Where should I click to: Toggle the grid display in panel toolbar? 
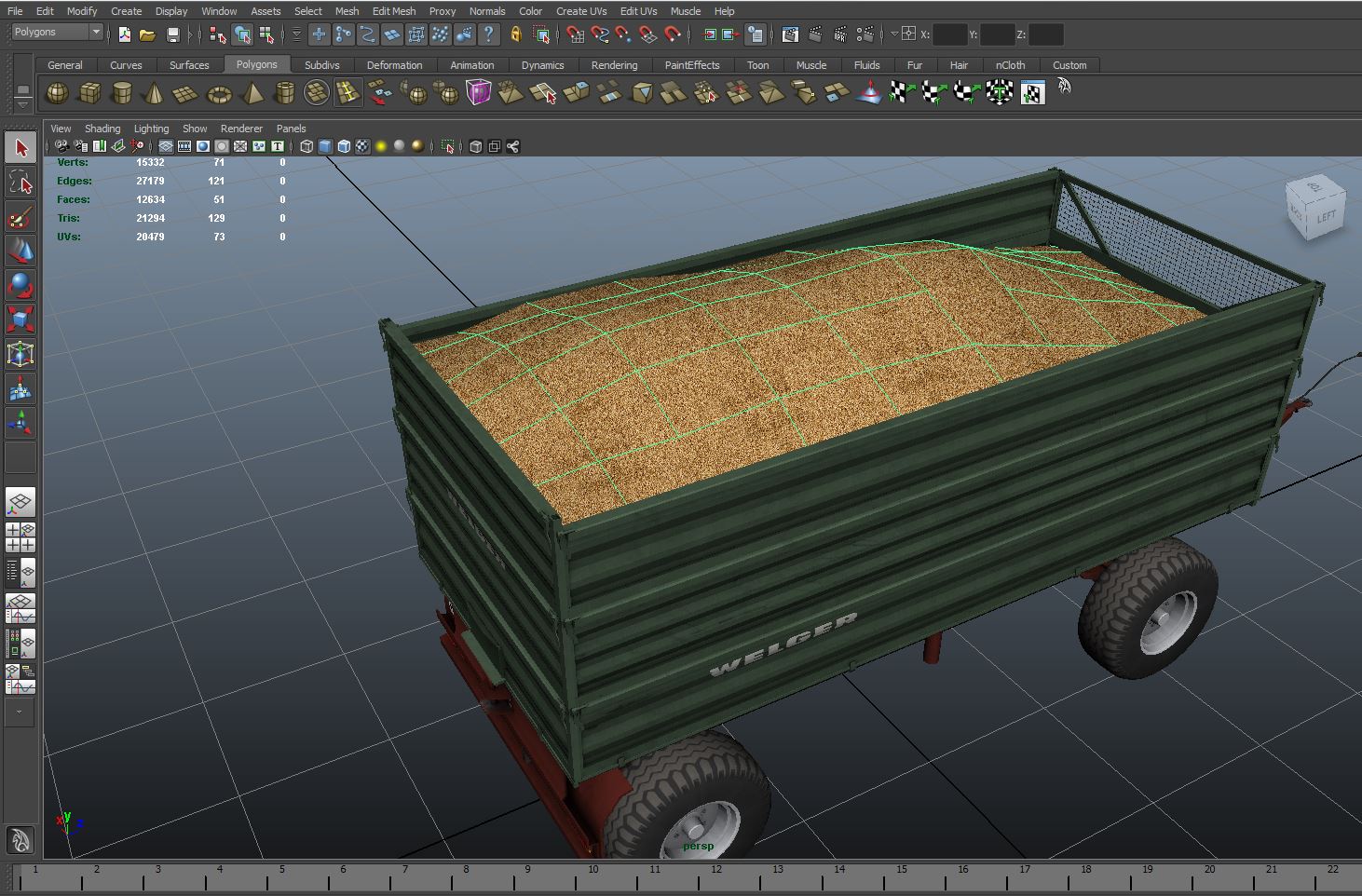[166, 146]
